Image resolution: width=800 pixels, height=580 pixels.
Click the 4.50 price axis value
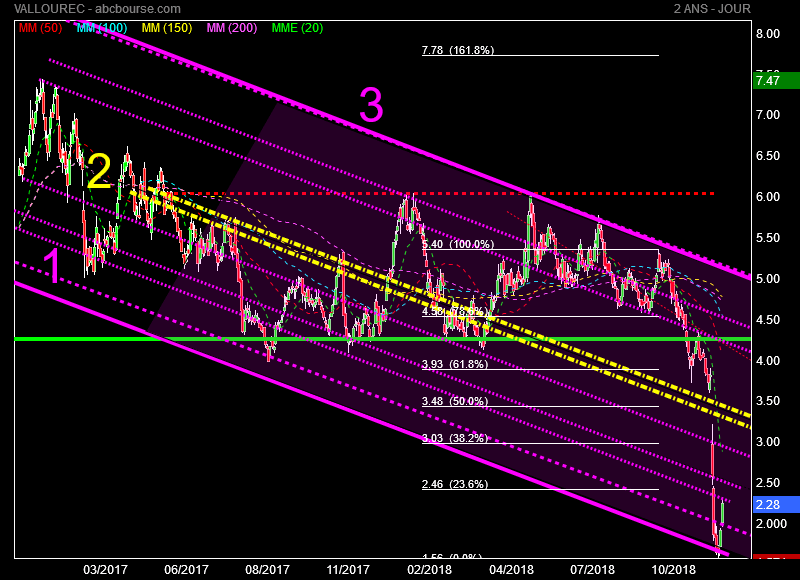pyautogui.click(x=768, y=320)
